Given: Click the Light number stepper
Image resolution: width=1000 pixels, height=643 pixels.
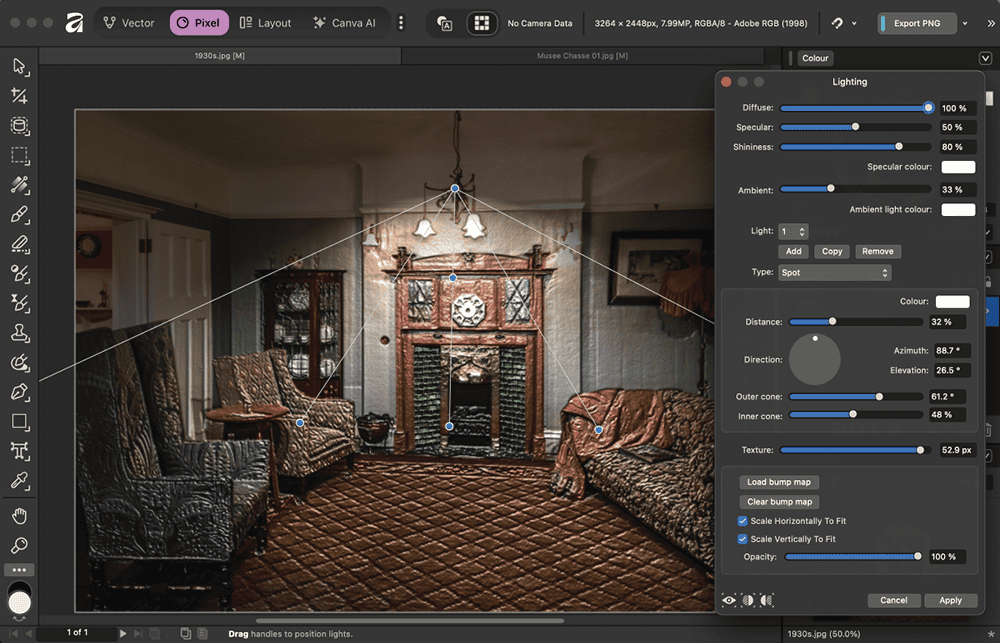Looking at the screenshot, I should 802,231.
